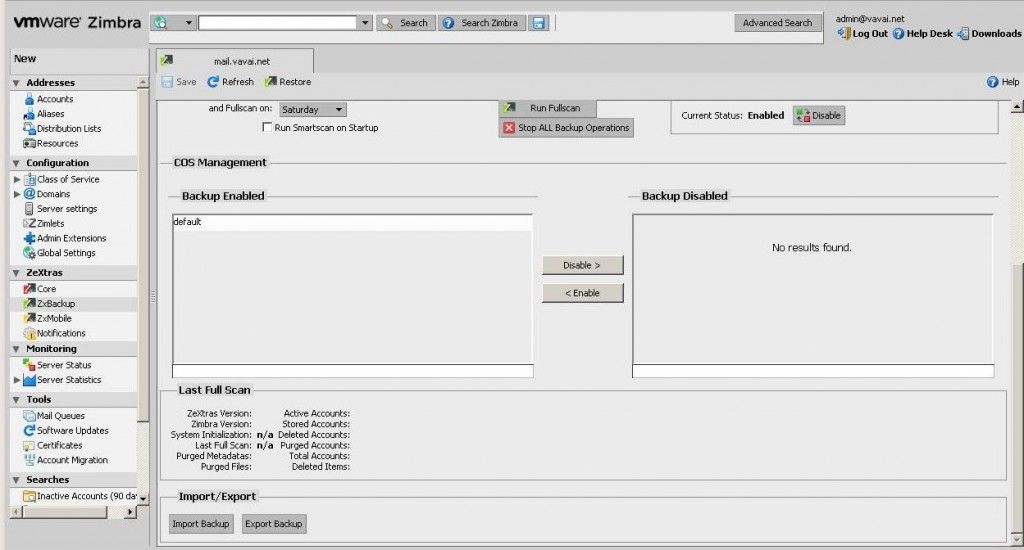Open ZeXtras Notifications icon
Screen dimensions: 1024x550
pos(29,333)
